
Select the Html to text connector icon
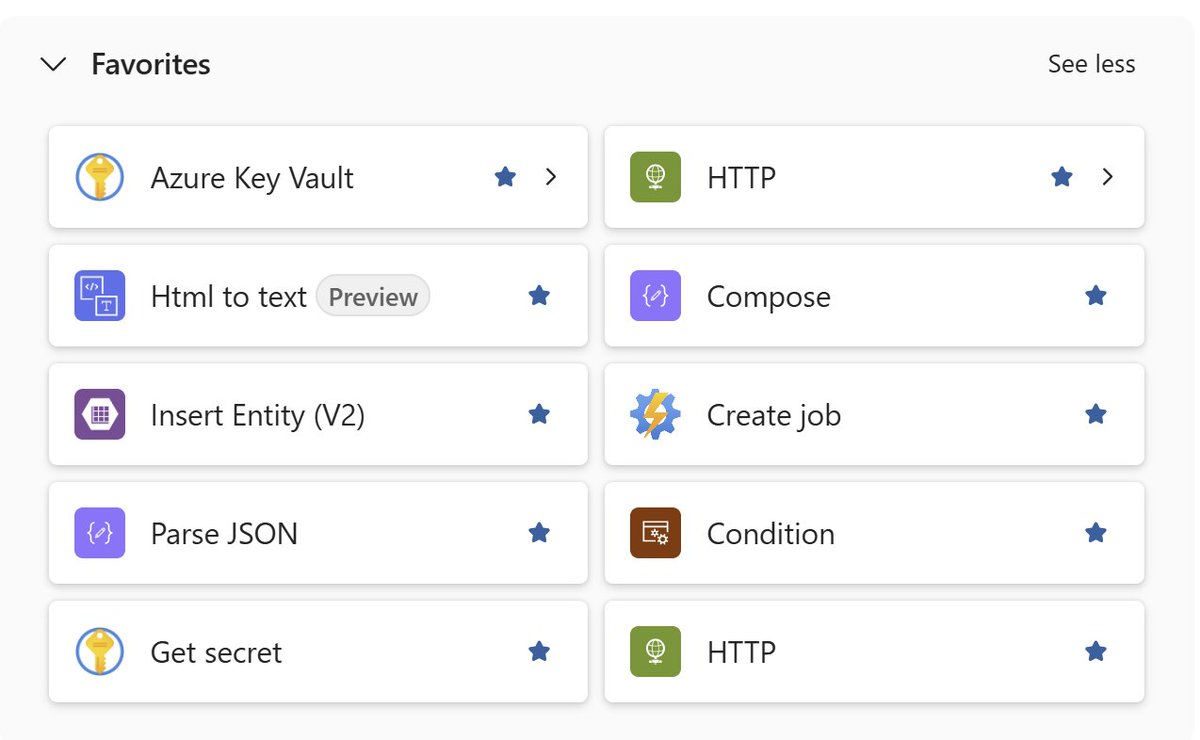click(x=100, y=296)
